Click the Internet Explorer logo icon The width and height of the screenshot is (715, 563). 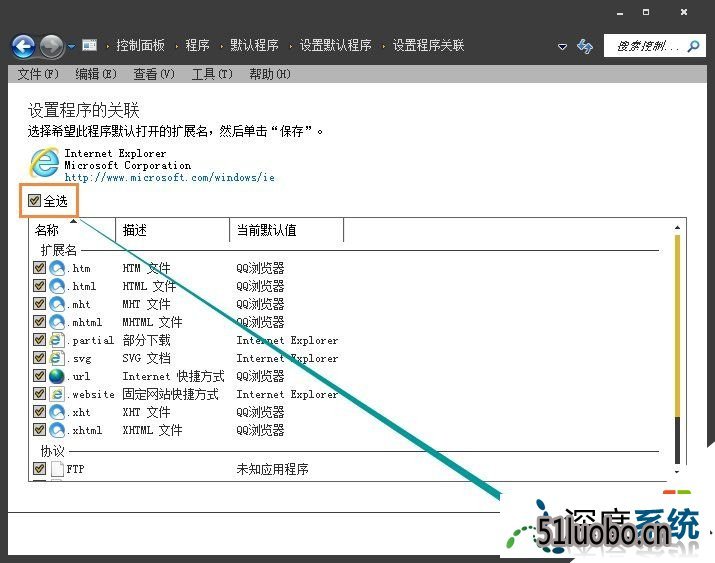tap(44, 162)
